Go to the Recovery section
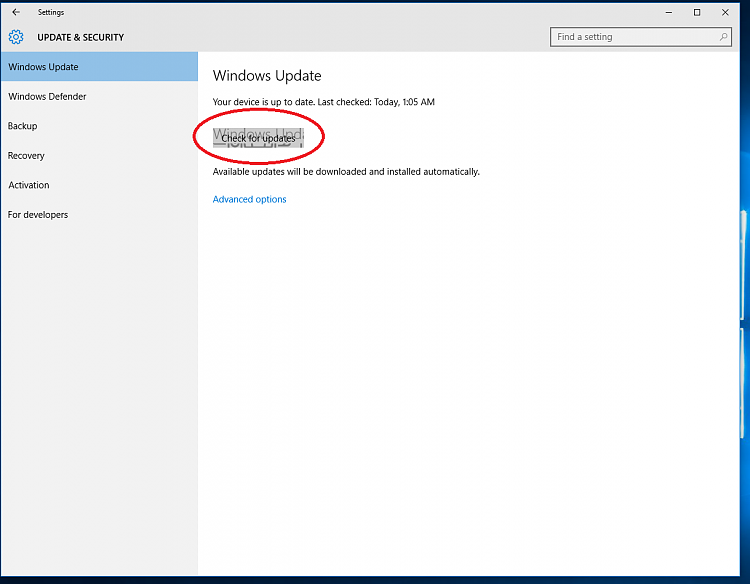This screenshot has height=584, width=750. [x=99, y=155]
